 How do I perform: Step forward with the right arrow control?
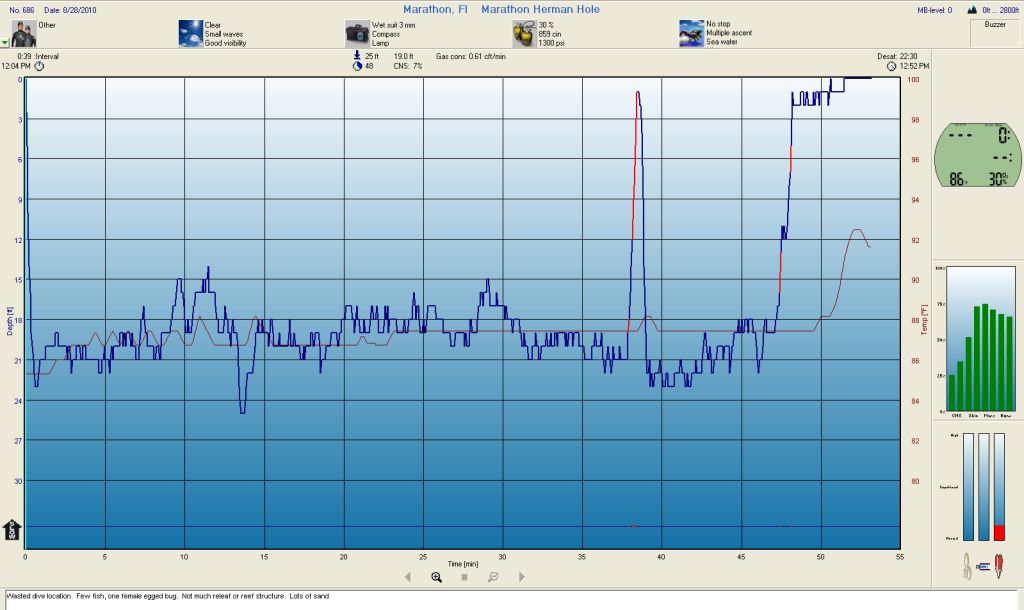click(x=522, y=577)
